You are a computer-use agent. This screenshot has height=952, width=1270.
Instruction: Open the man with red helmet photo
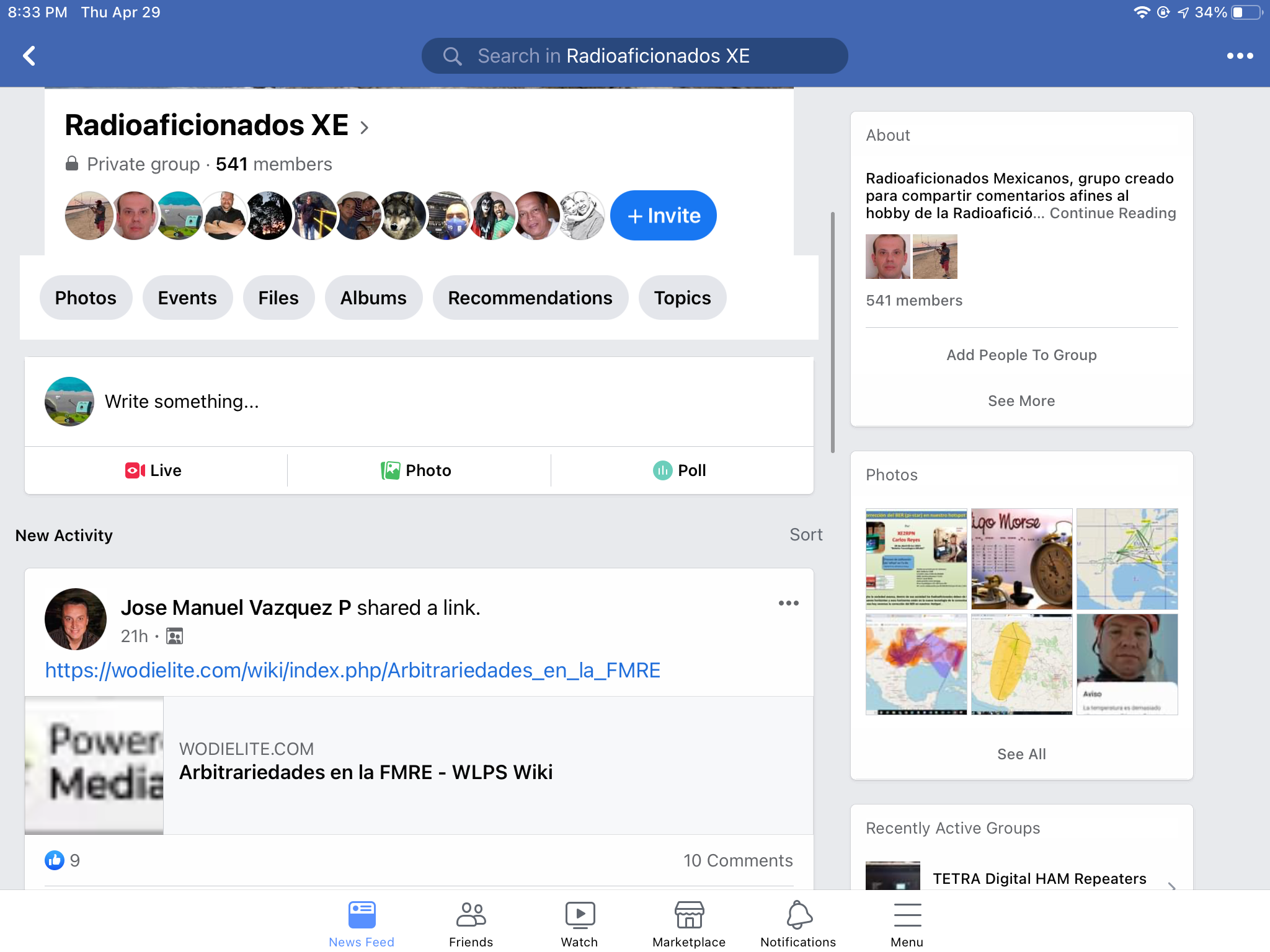click(x=1127, y=664)
